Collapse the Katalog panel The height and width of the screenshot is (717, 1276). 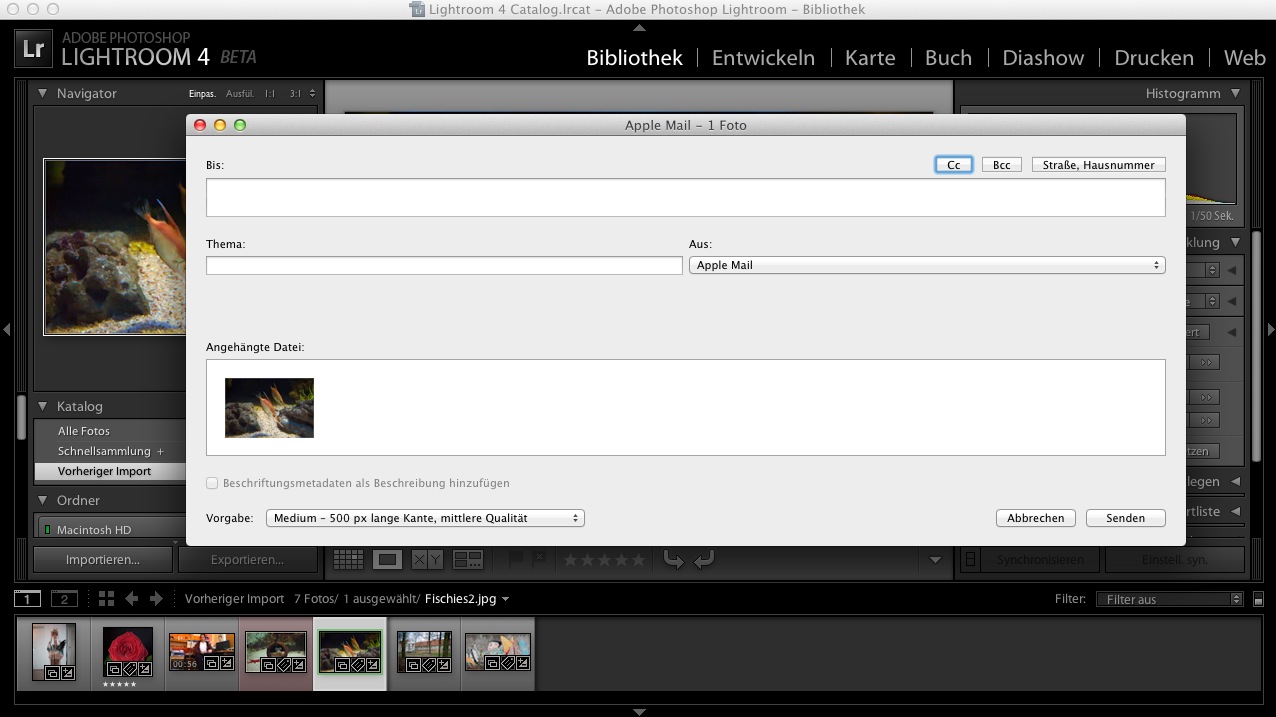(x=43, y=406)
